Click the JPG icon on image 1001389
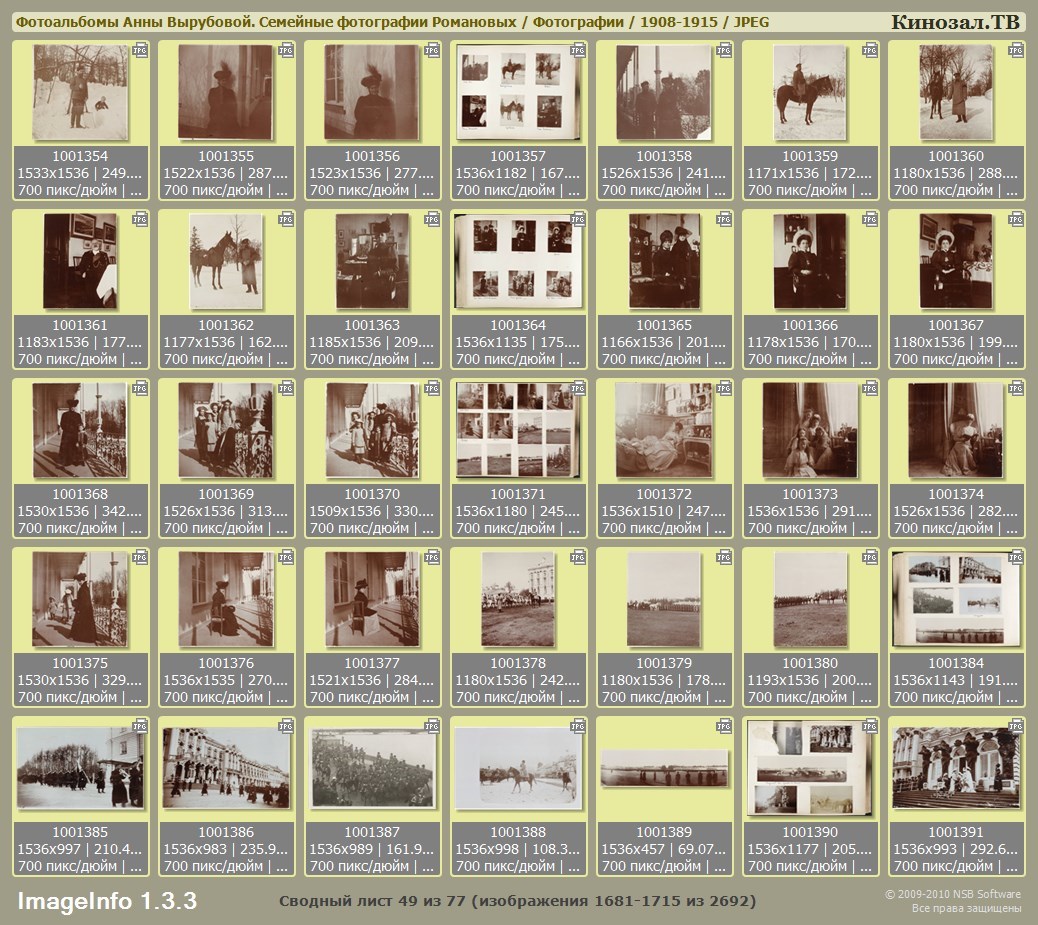The width and height of the screenshot is (1038, 925). (x=724, y=726)
